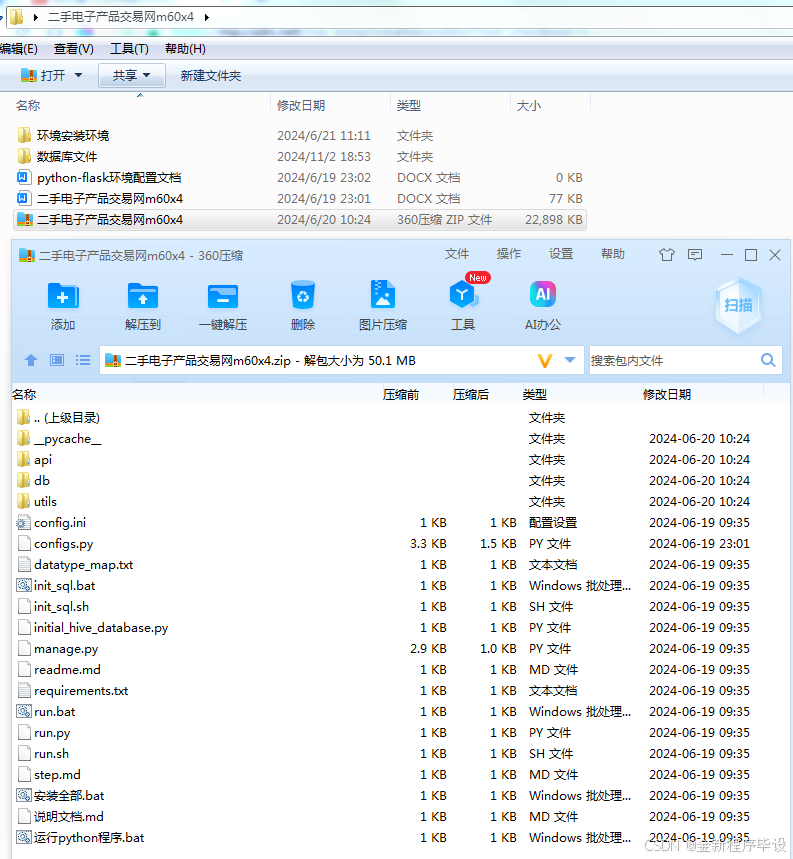Screen dimensions: 793x859
Task: Open the 查看(V) menu in Explorer
Action: coord(74,49)
